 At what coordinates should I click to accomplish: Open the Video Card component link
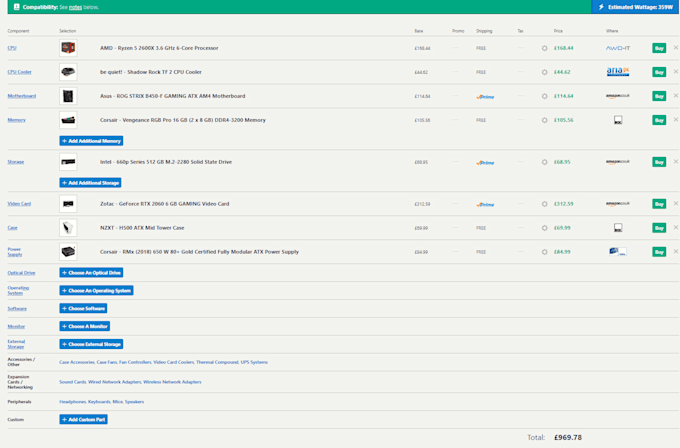[x=19, y=203]
